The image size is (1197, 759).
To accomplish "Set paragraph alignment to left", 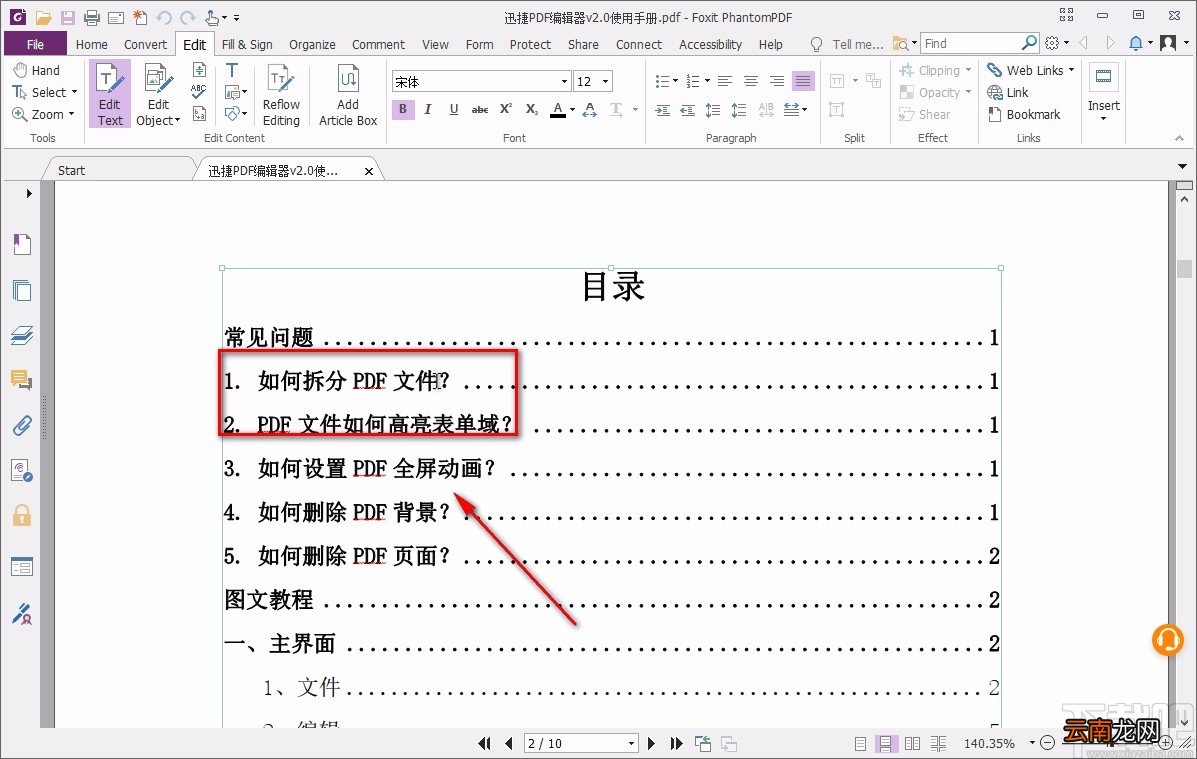I will click(x=724, y=81).
